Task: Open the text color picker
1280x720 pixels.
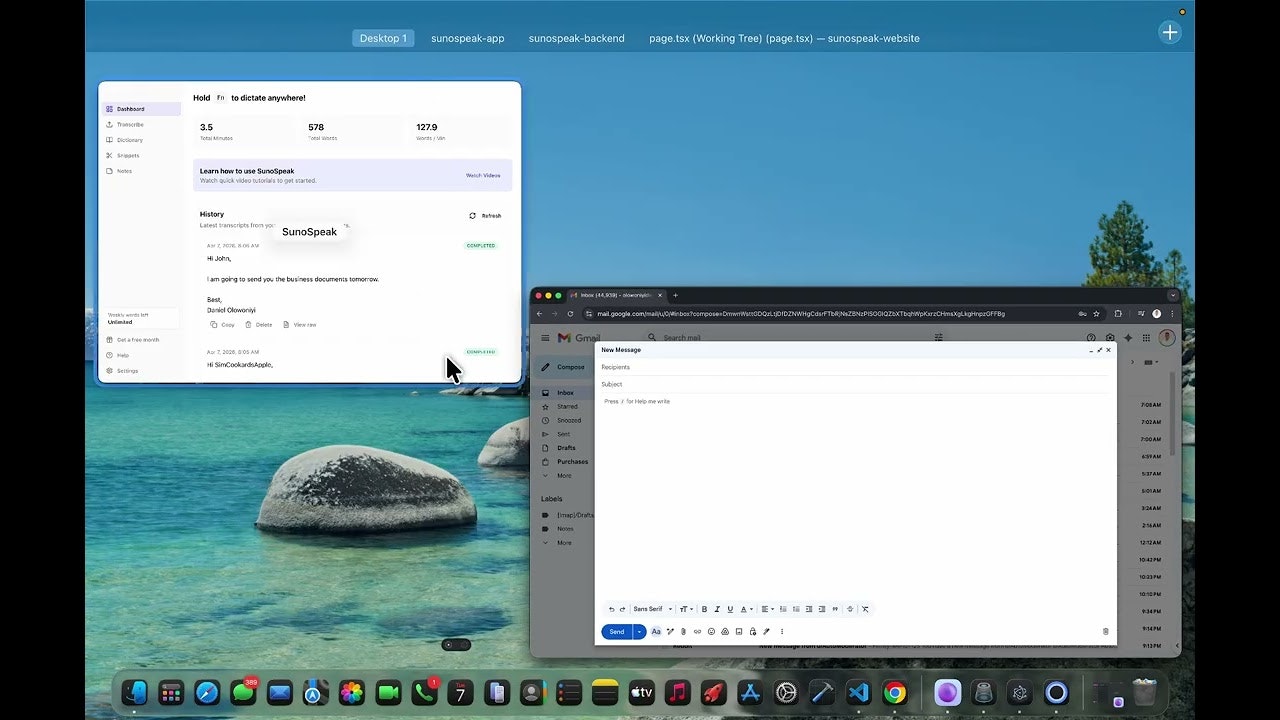Action: coord(746,609)
